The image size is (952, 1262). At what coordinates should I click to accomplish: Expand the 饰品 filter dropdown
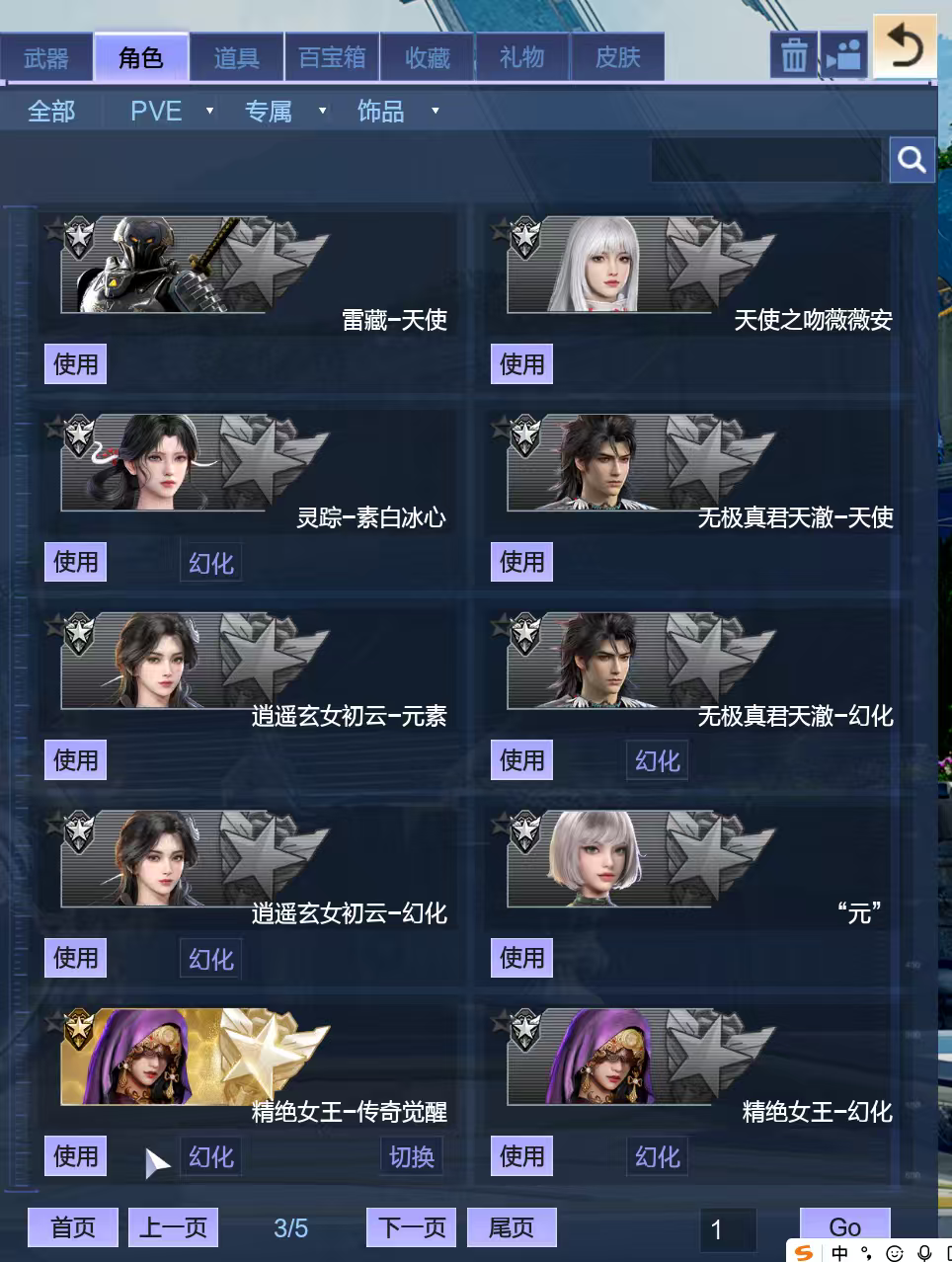click(435, 111)
